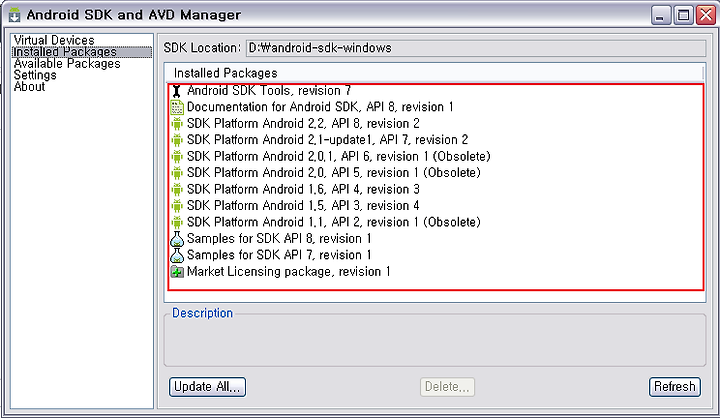
Task: Click the Android robot icon for Android 1.6
Action: pos(177,189)
